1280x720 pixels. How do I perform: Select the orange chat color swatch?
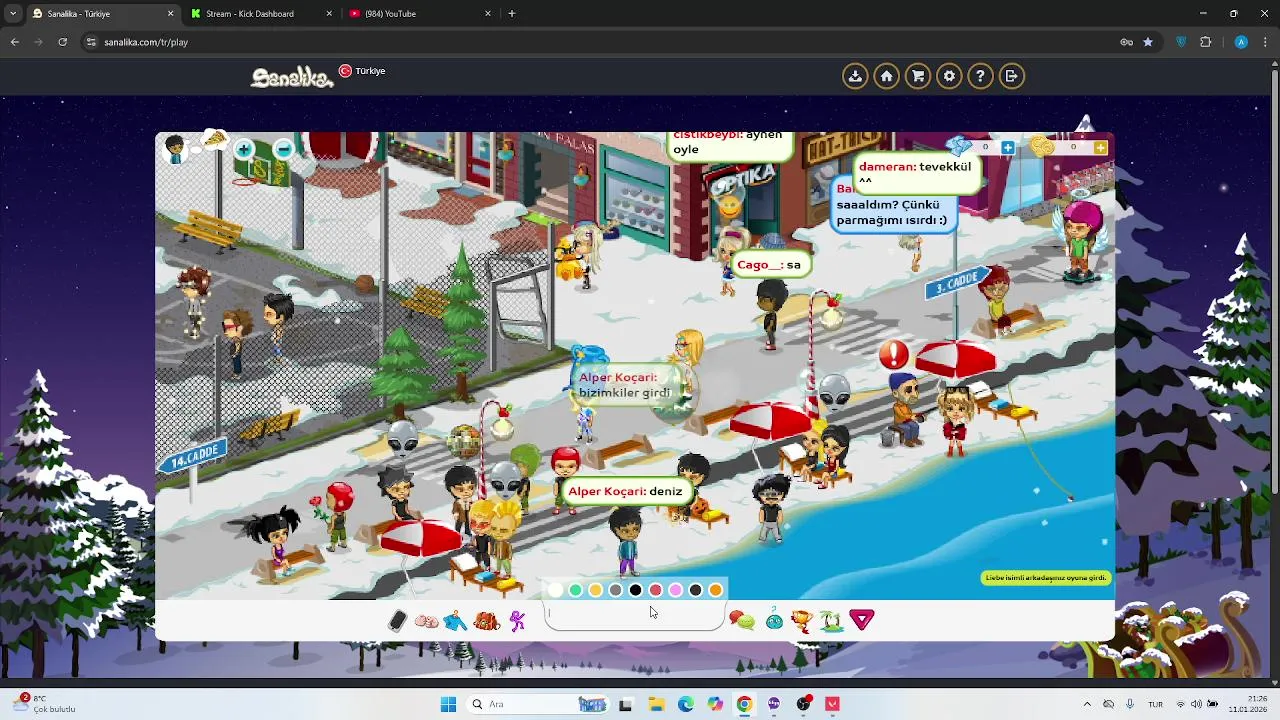click(716, 590)
